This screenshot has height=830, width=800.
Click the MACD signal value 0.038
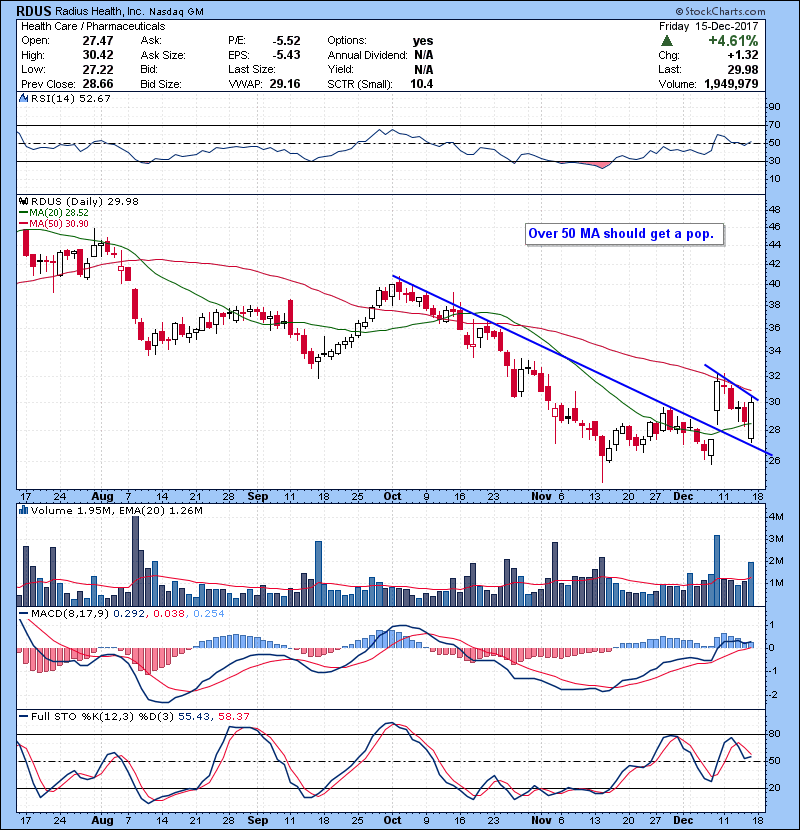pos(169,614)
